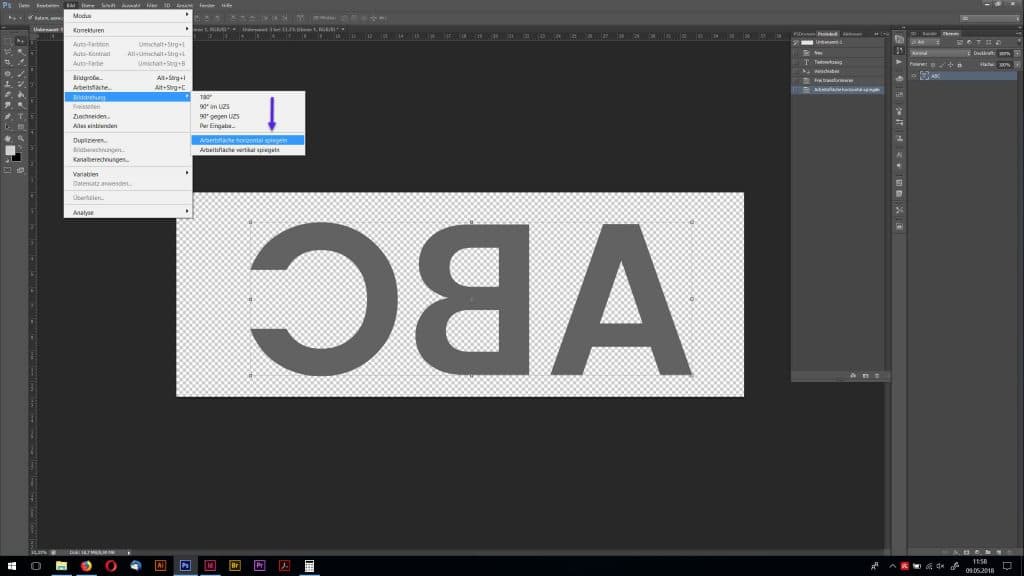
Task: Open the Korrekturen submenu
Action: pos(128,30)
